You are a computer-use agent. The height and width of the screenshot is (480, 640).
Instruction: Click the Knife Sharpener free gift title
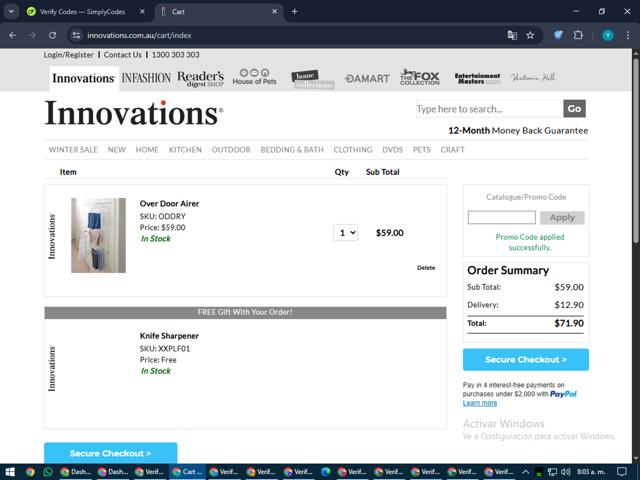tap(169, 336)
